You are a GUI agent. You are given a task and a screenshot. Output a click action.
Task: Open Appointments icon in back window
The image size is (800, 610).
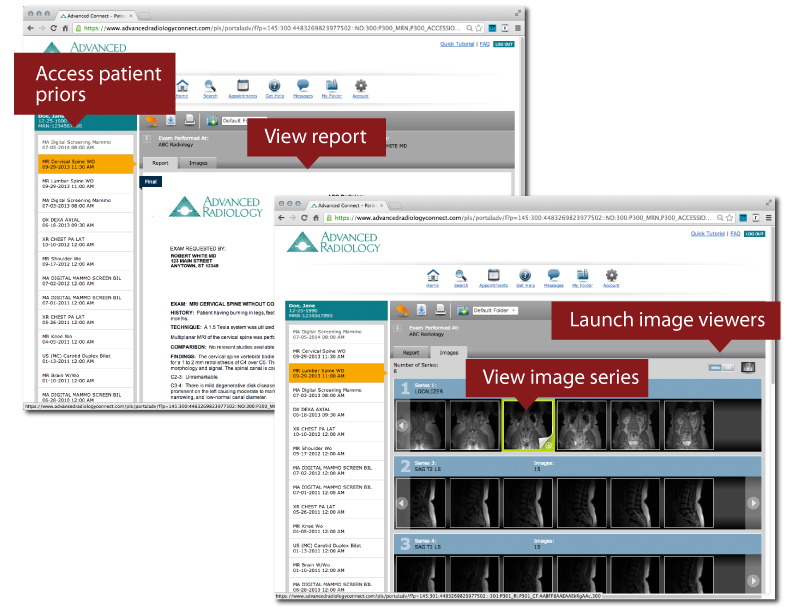point(243,87)
